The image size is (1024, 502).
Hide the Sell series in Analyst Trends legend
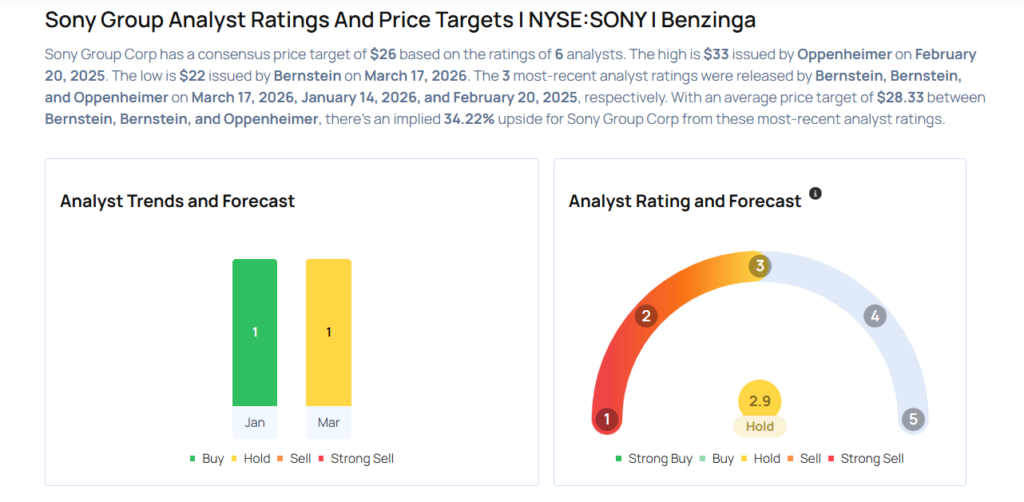(298, 458)
